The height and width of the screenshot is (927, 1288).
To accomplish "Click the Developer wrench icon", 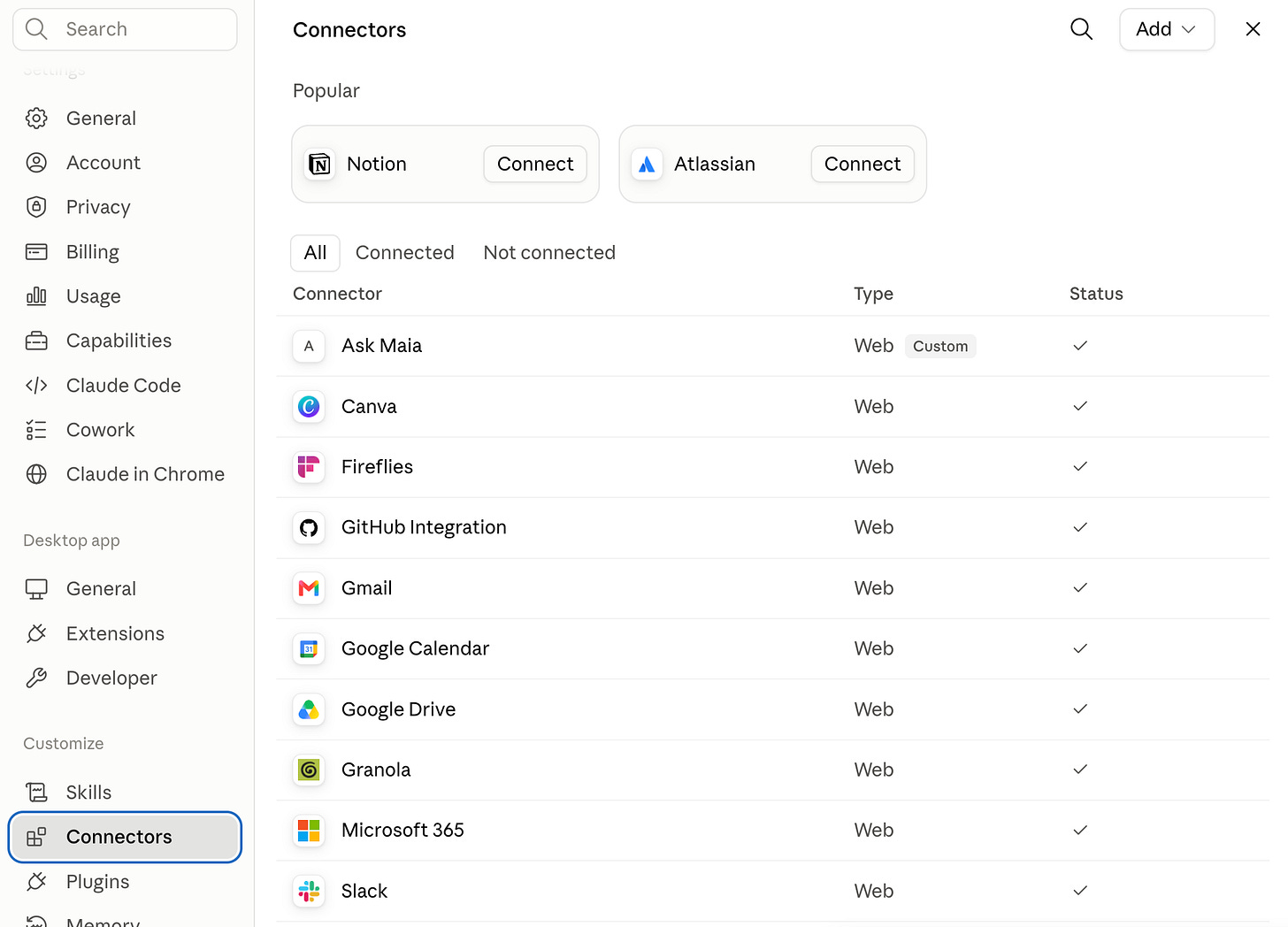I will pyautogui.click(x=36, y=678).
